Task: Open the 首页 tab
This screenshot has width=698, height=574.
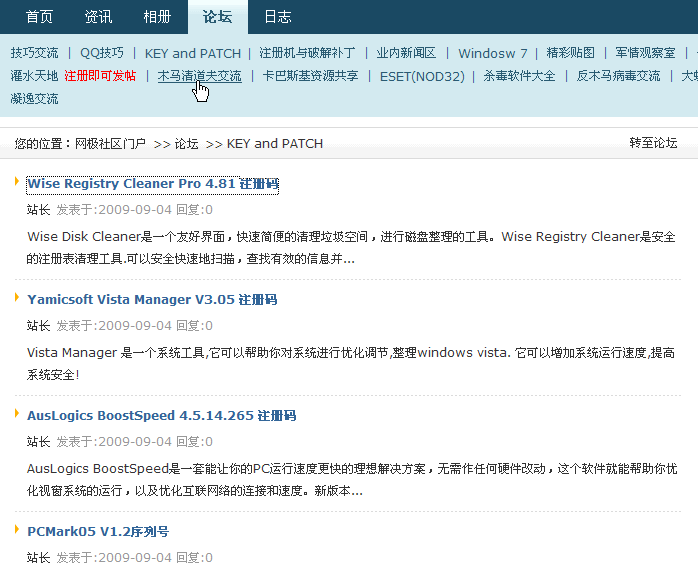Action: coord(39,17)
